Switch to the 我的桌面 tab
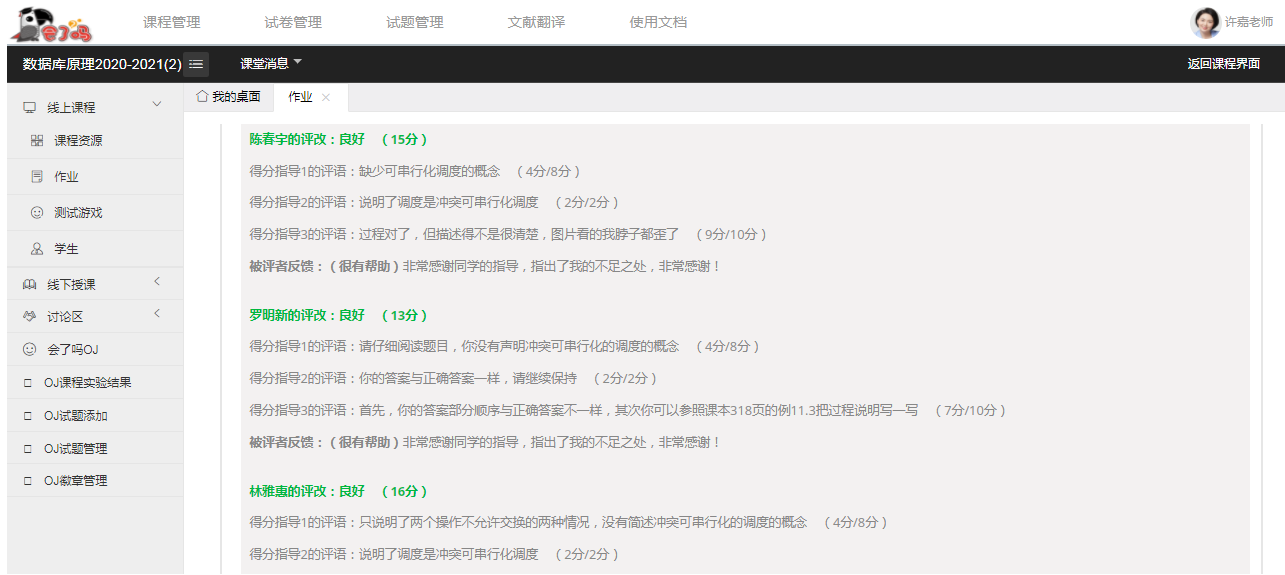 point(229,97)
